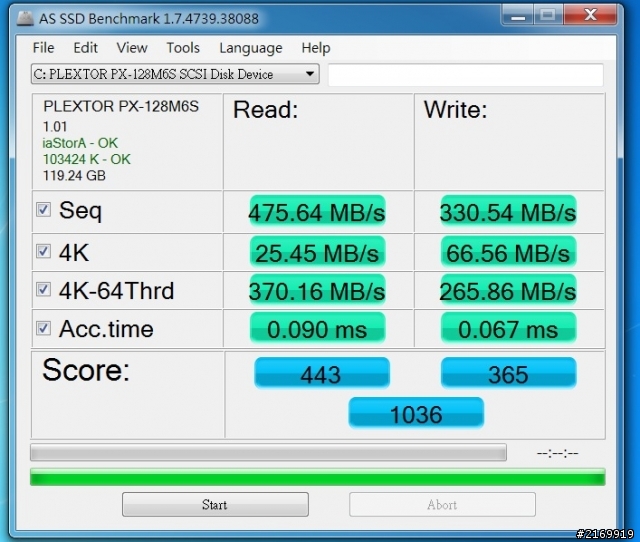Open the Language menu

tap(251, 48)
